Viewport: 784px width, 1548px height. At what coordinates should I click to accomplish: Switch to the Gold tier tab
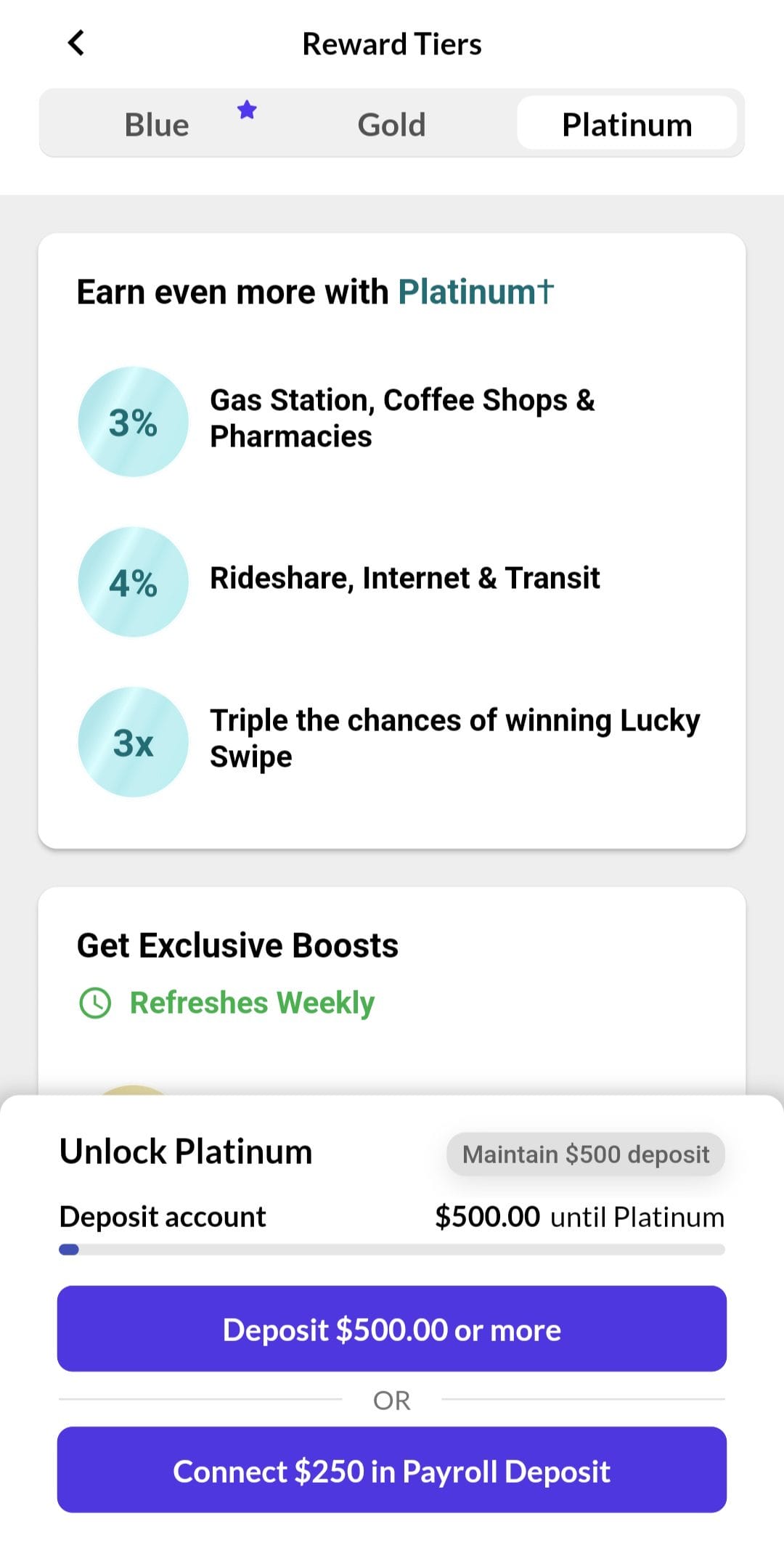(x=391, y=125)
